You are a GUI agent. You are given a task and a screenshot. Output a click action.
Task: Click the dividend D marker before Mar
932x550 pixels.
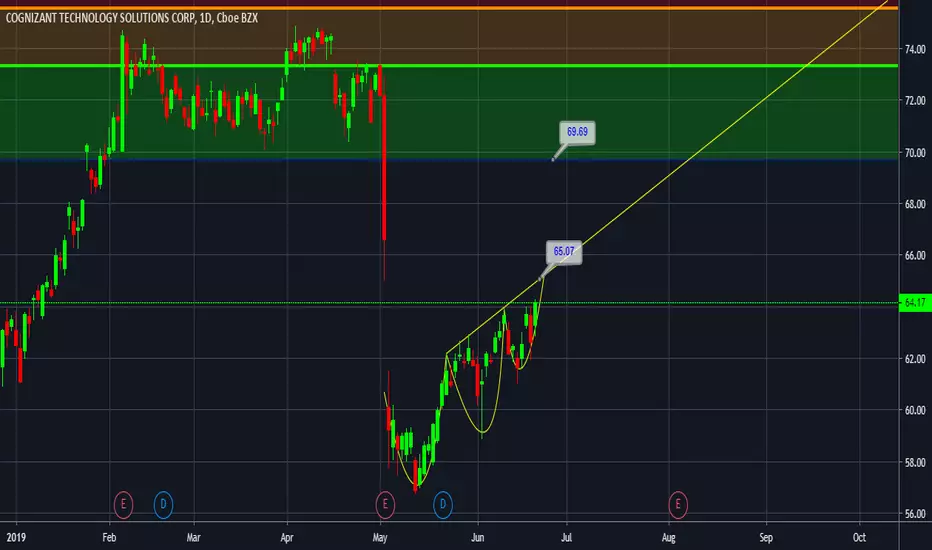[163, 505]
